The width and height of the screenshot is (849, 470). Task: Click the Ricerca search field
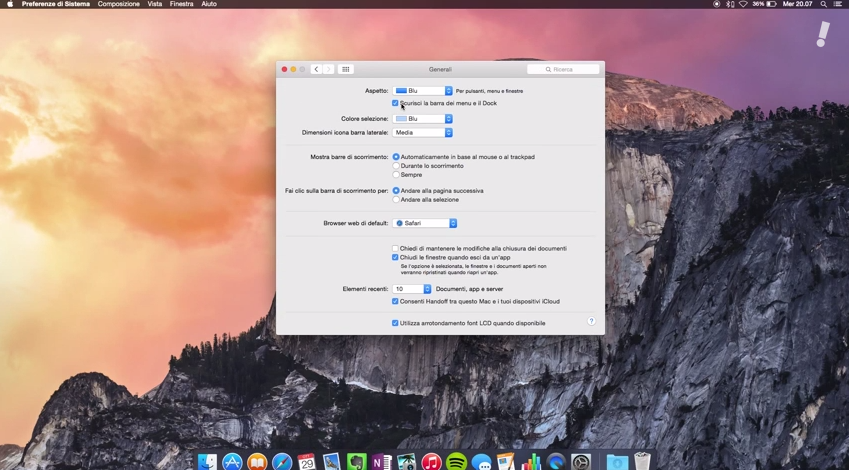564,69
